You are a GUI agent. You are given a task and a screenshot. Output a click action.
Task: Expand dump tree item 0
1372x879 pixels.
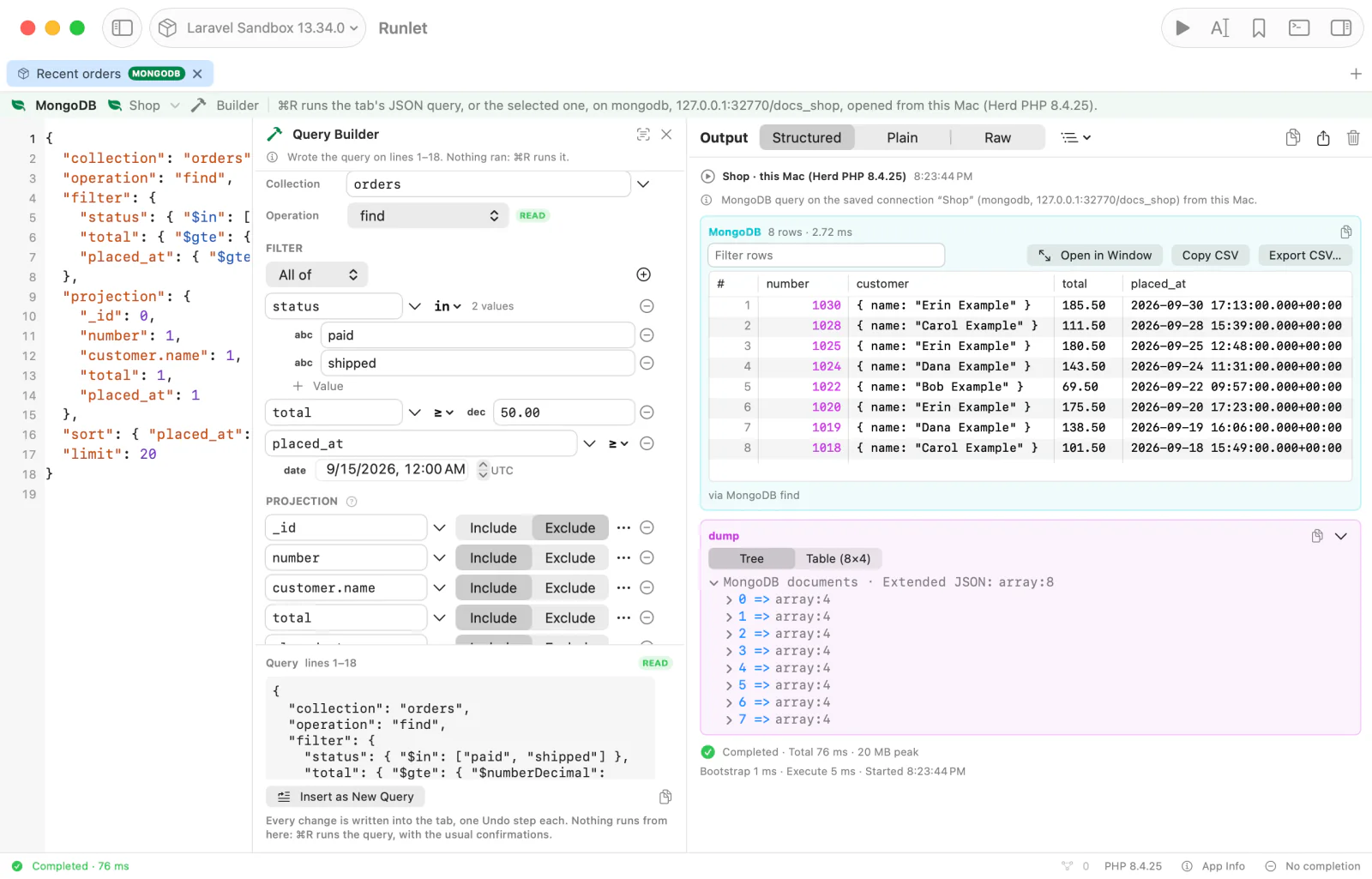[x=729, y=600]
